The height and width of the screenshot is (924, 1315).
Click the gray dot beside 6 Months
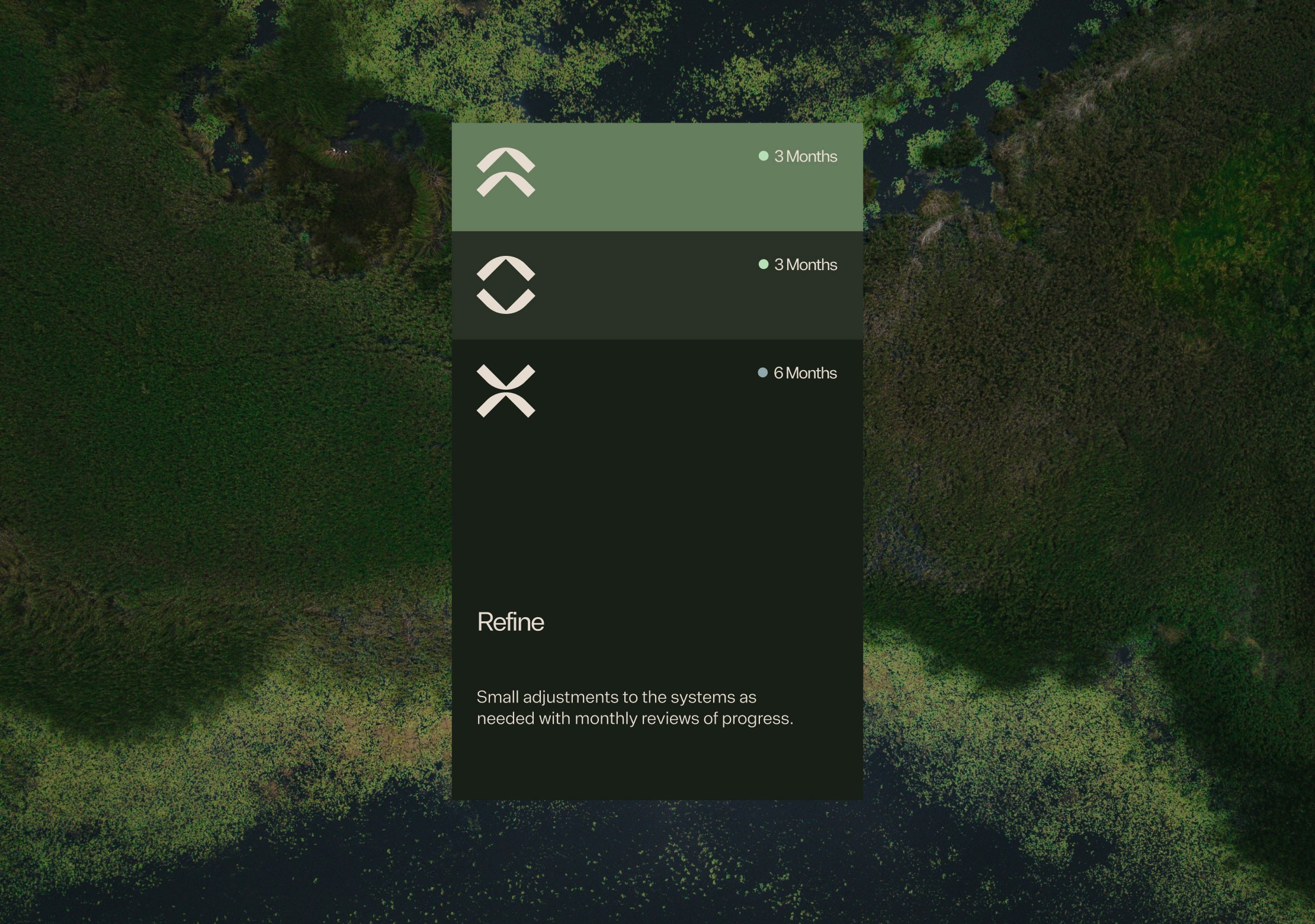[x=763, y=373]
